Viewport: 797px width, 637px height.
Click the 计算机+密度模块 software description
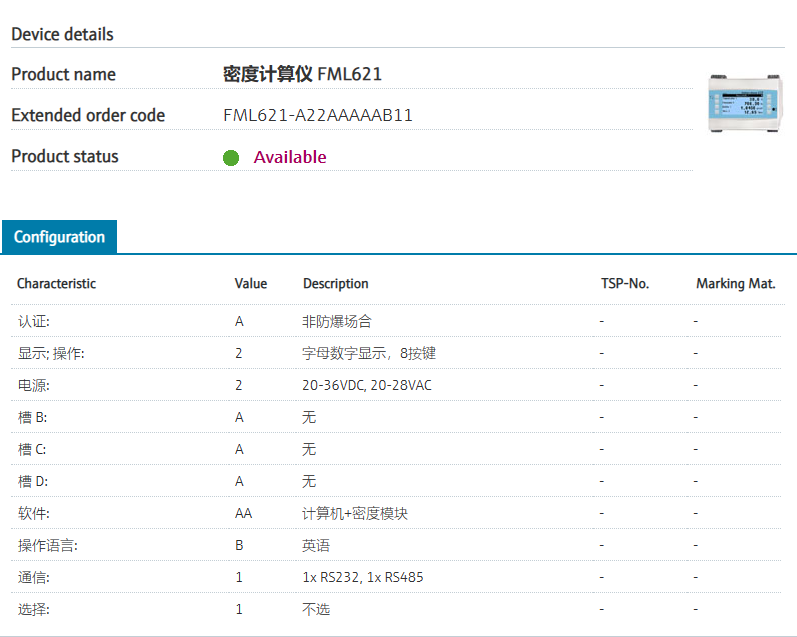coord(355,513)
